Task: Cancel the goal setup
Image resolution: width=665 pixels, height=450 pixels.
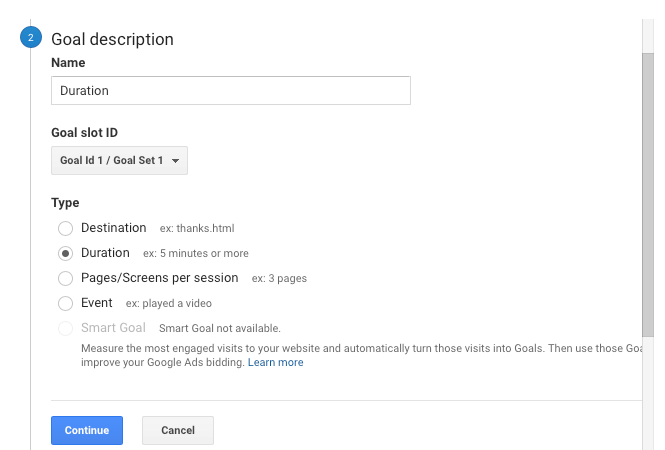Action: pyautogui.click(x=178, y=430)
